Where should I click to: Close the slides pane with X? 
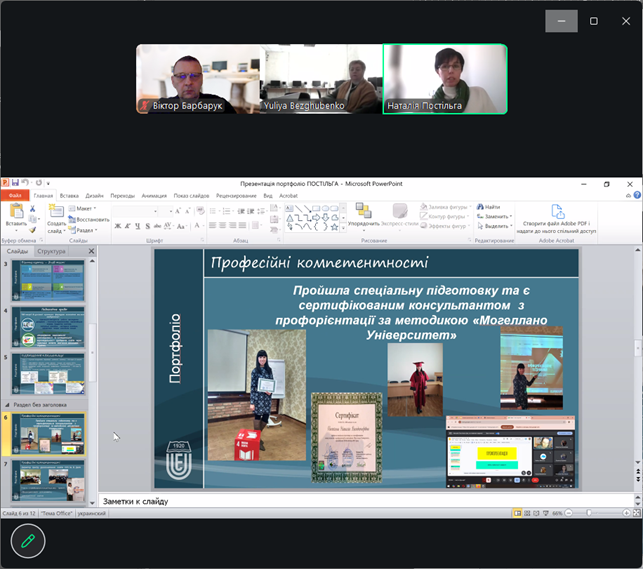tap(91, 251)
